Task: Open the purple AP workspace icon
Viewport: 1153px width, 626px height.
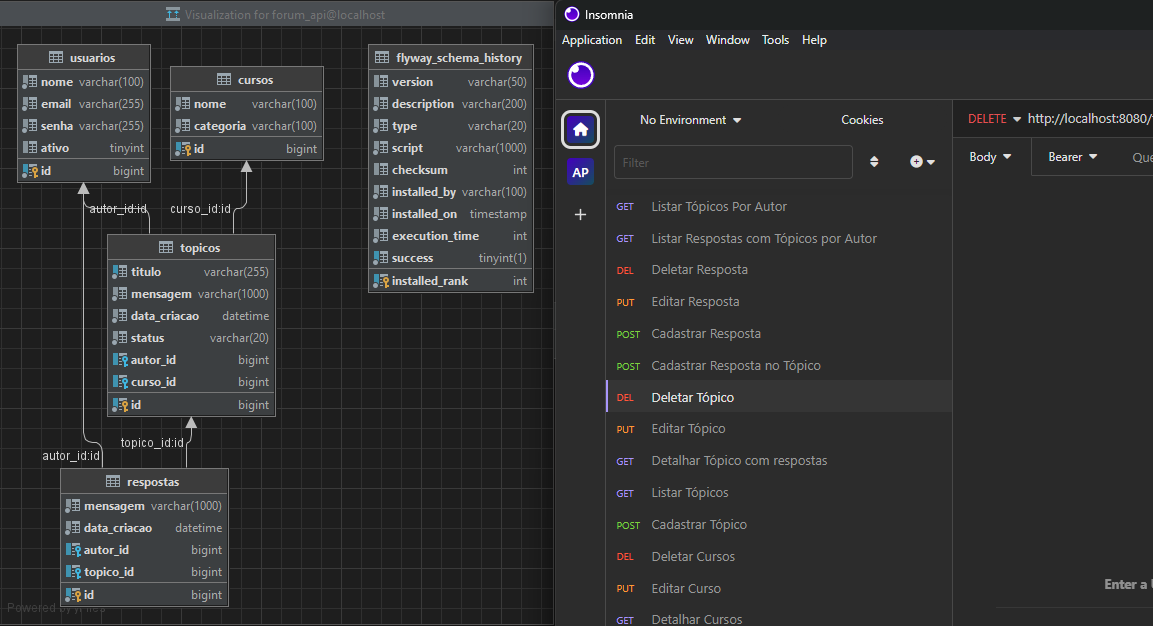Action: [x=580, y=171]
